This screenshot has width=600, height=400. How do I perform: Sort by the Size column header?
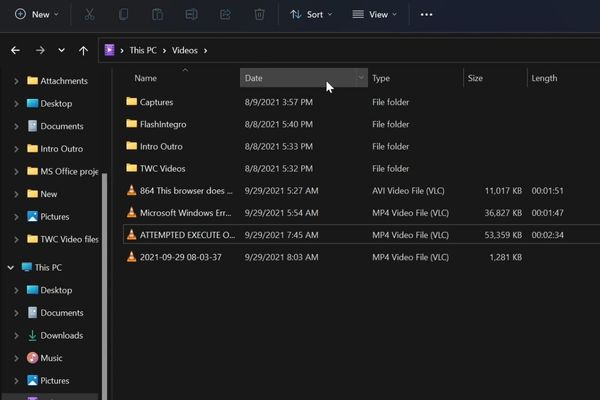coord(475,78)
